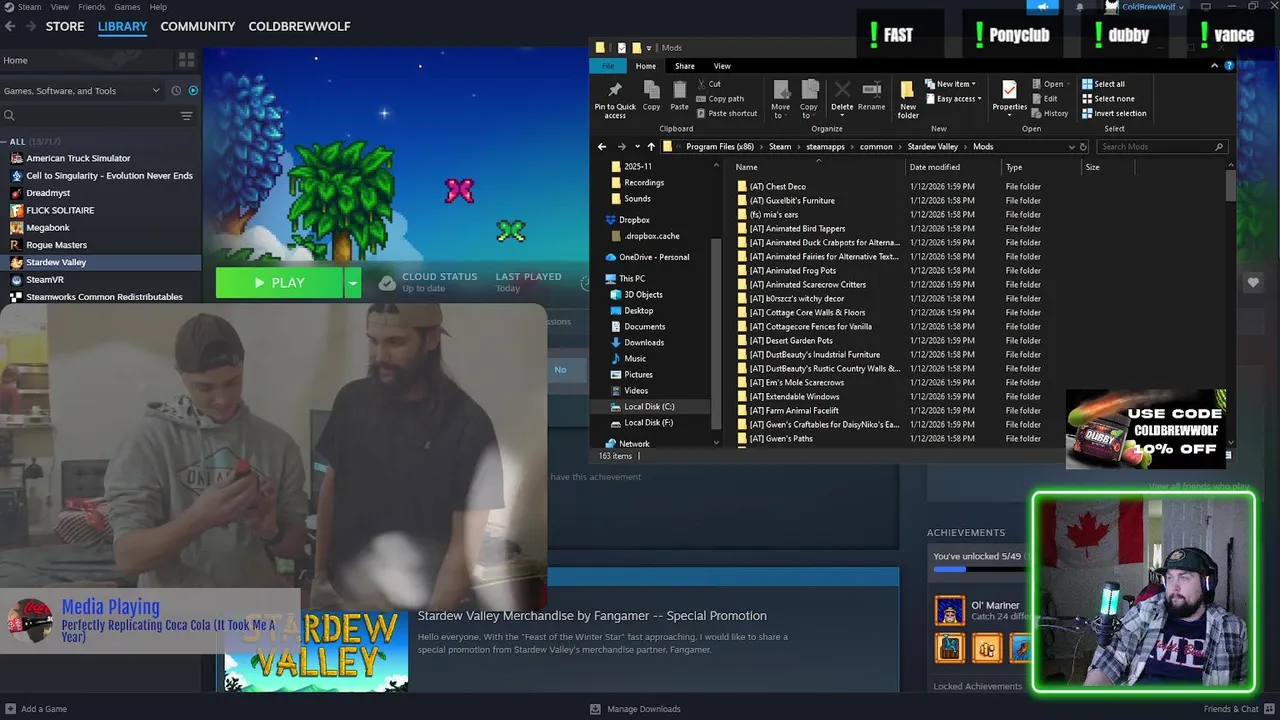Open Steam library advanced filters icon
Screen dimensions: 1280x720
[x=186, y=116]
